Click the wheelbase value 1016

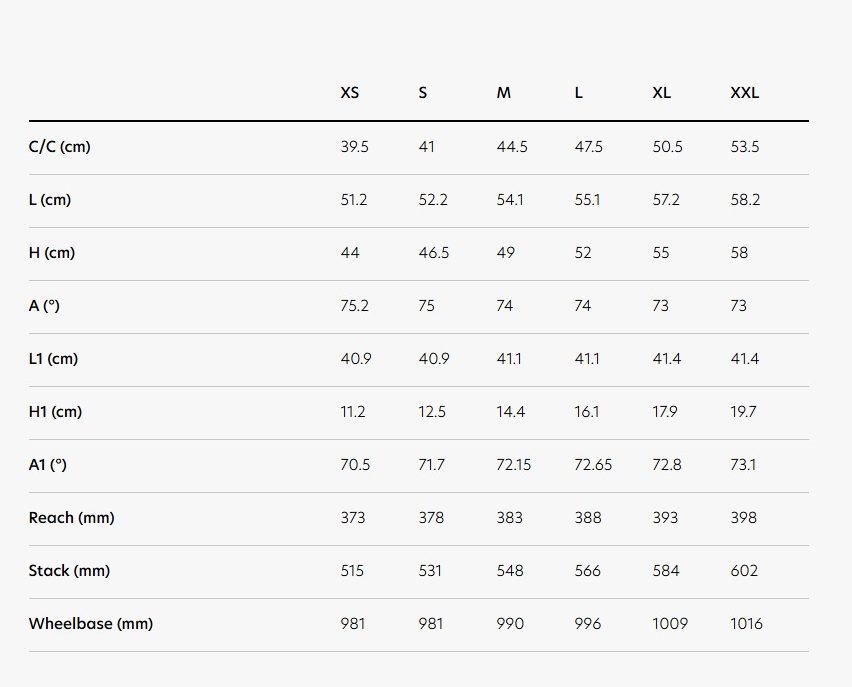click(x=746, y=624)
